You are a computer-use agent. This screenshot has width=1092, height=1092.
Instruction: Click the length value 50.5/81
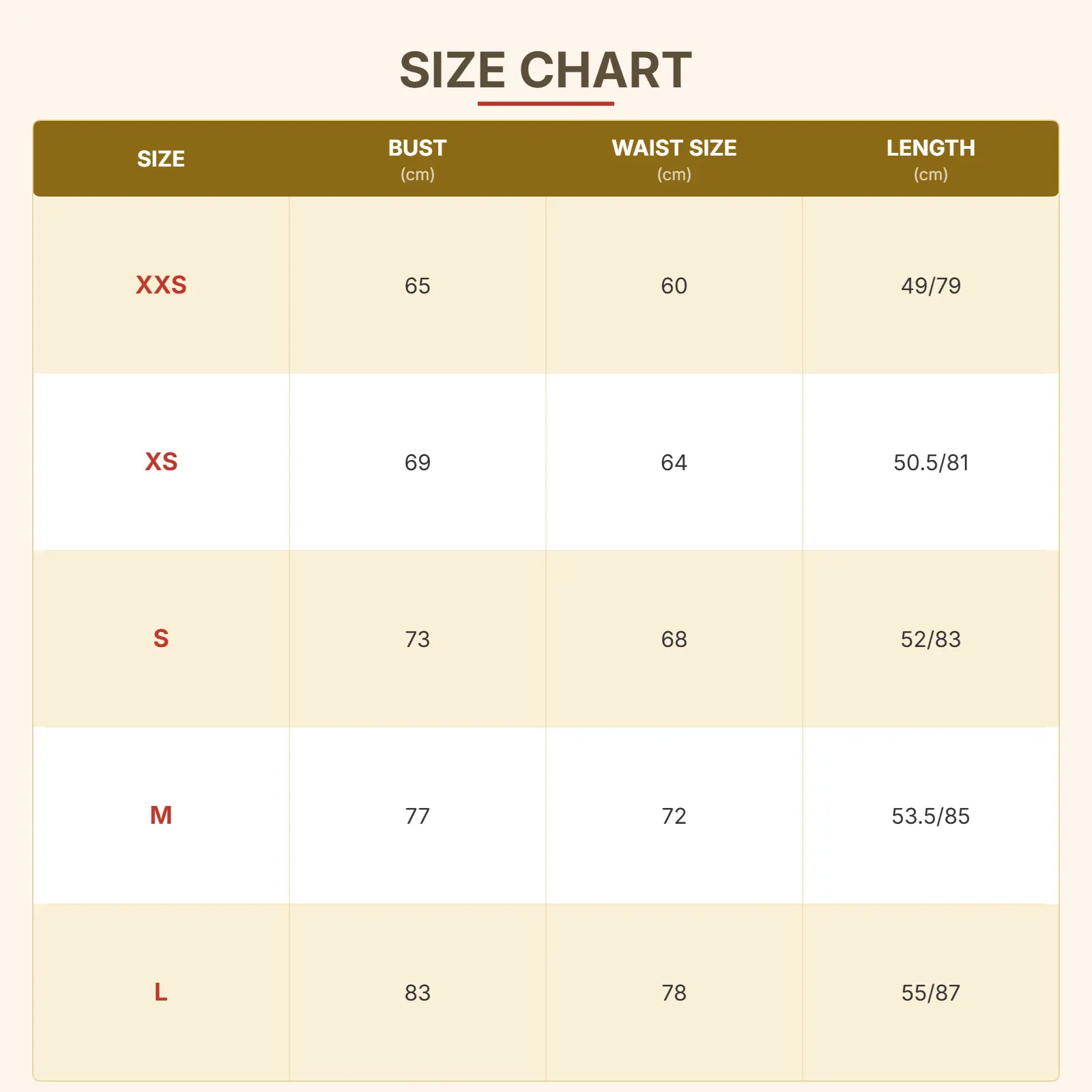(930, 462)
